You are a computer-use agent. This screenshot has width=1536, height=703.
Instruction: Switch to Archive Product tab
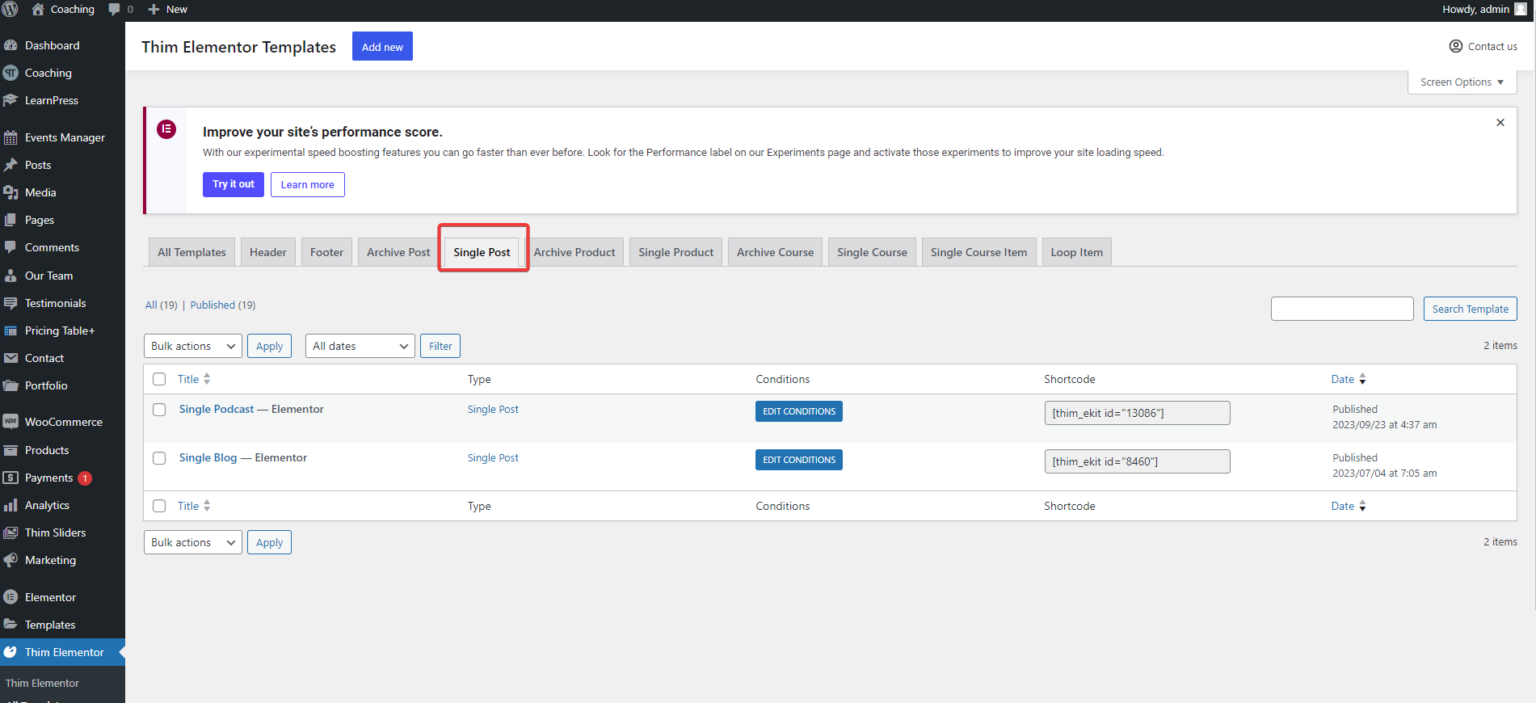click(574, 252)
